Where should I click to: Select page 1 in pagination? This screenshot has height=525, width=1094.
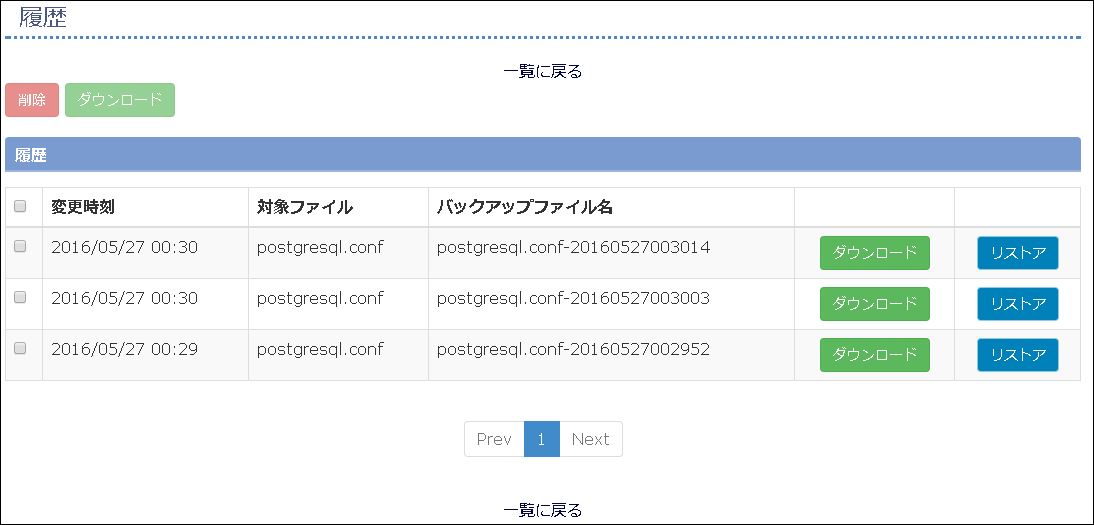pos(541,439)
